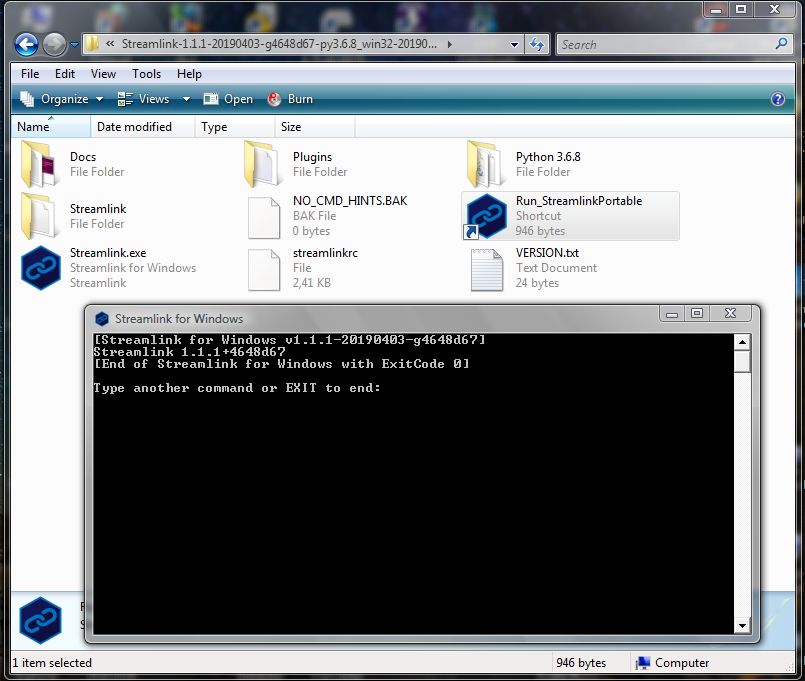This screenshot has height=681, width=805.
Task: Refresh the current folder view
Action: (x=538, y=44)
